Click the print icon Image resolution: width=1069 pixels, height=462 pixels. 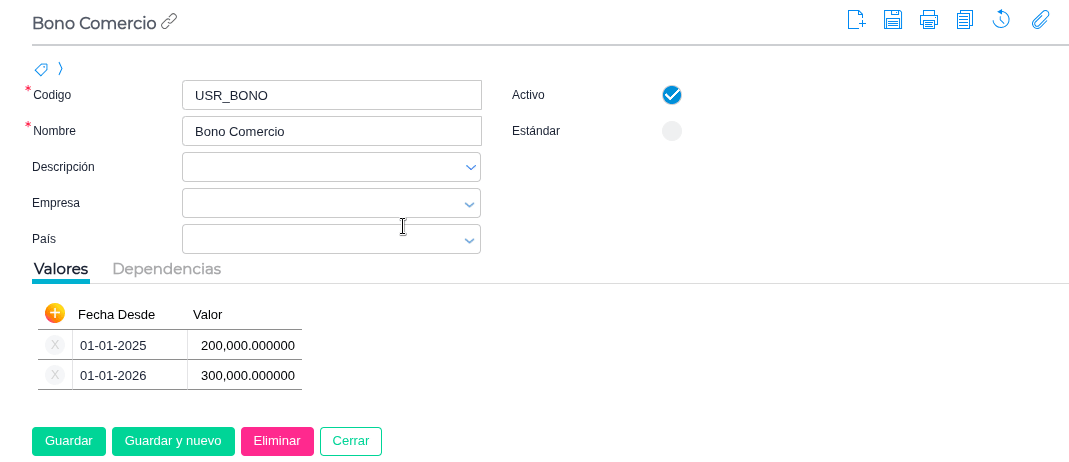coord(929,20)
